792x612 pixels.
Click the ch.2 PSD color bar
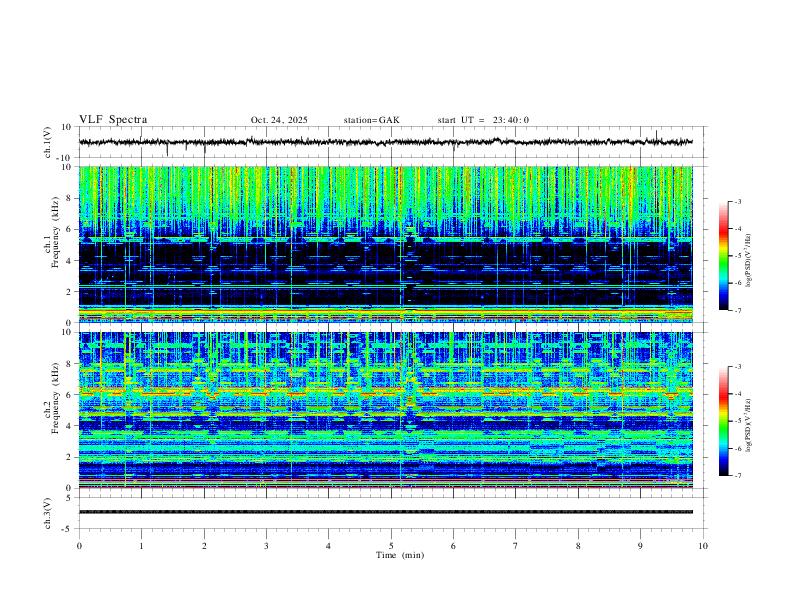pos(723,421)
